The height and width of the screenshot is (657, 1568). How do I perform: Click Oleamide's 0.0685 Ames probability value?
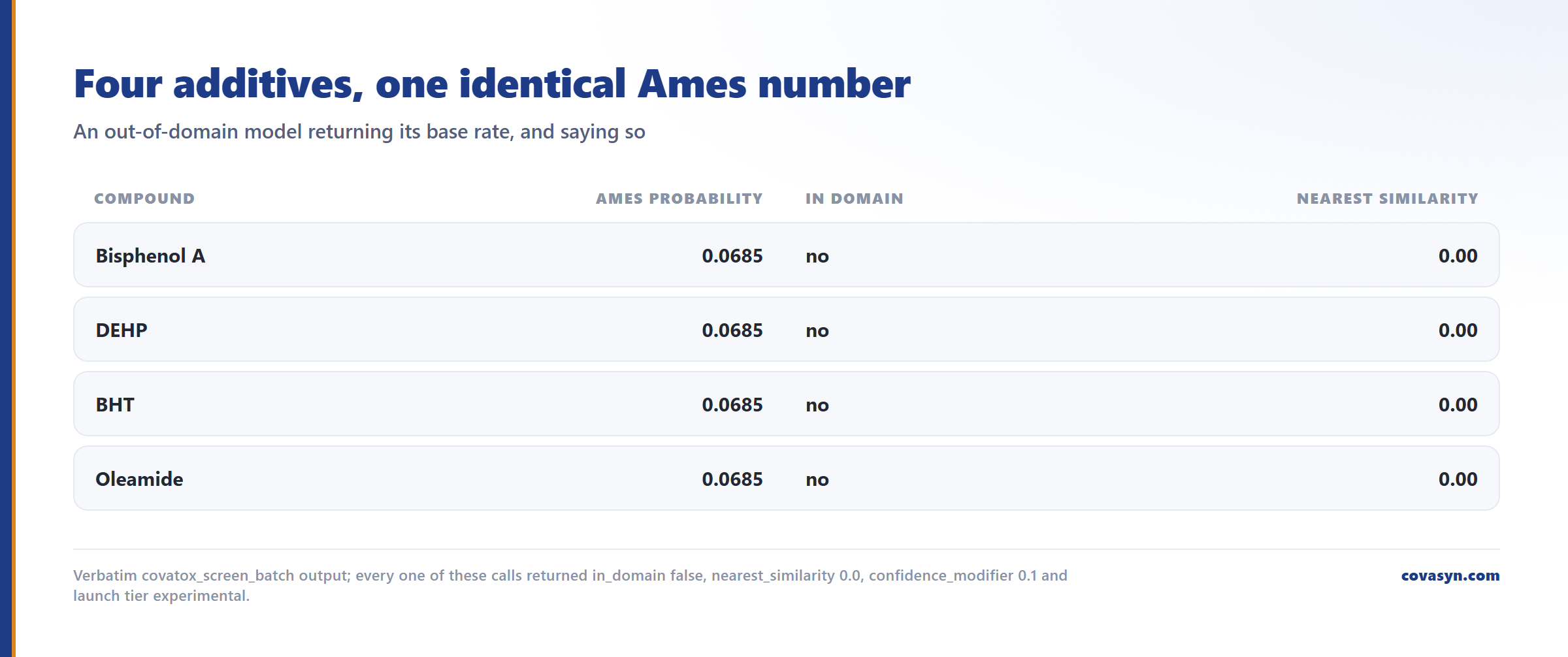coord(732,479)
